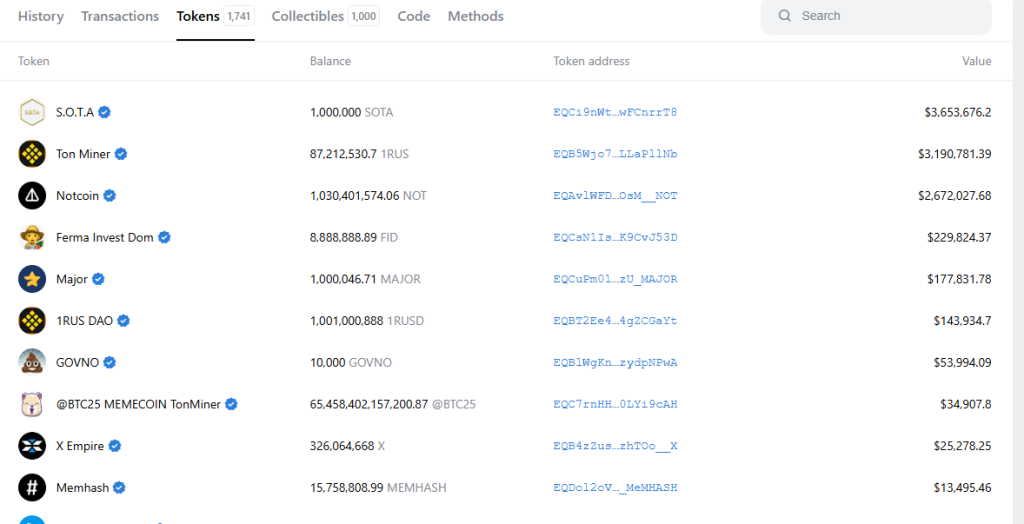Image resolution: width=1024 pixels, height=524 pixels.
Task: Click the 1RUS DAO token logo
Action: tap(32, 321)
